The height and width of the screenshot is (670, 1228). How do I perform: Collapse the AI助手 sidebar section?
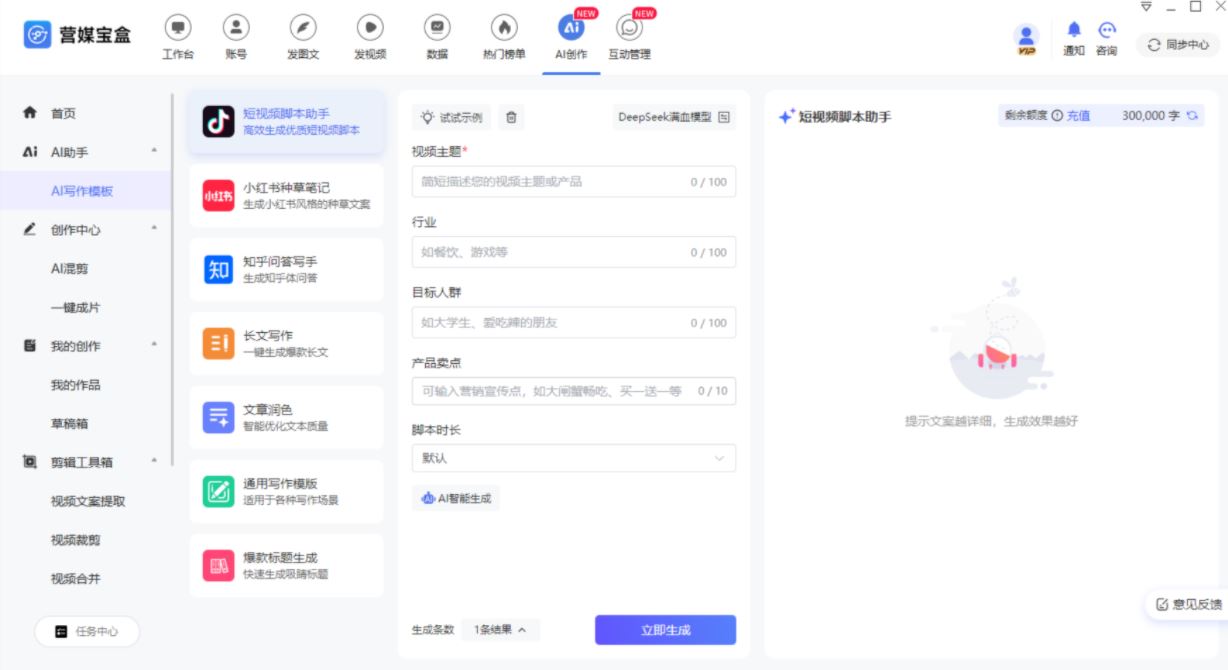[x=154, y=152]
